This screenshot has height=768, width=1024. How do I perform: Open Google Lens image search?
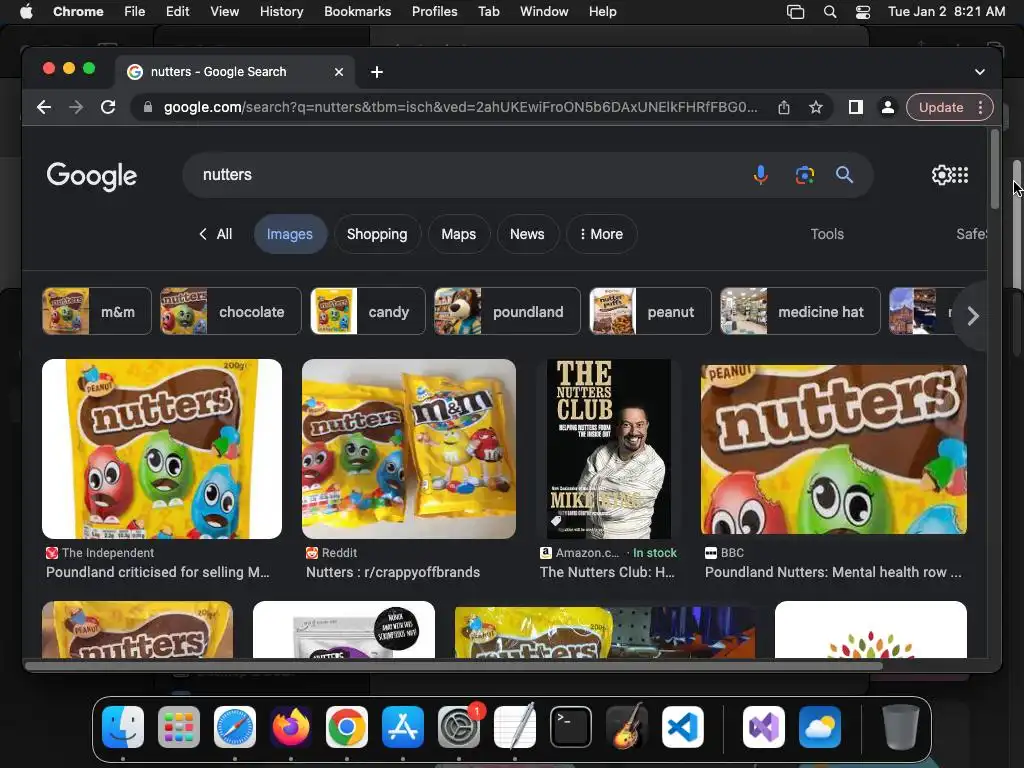click(805, 175)
